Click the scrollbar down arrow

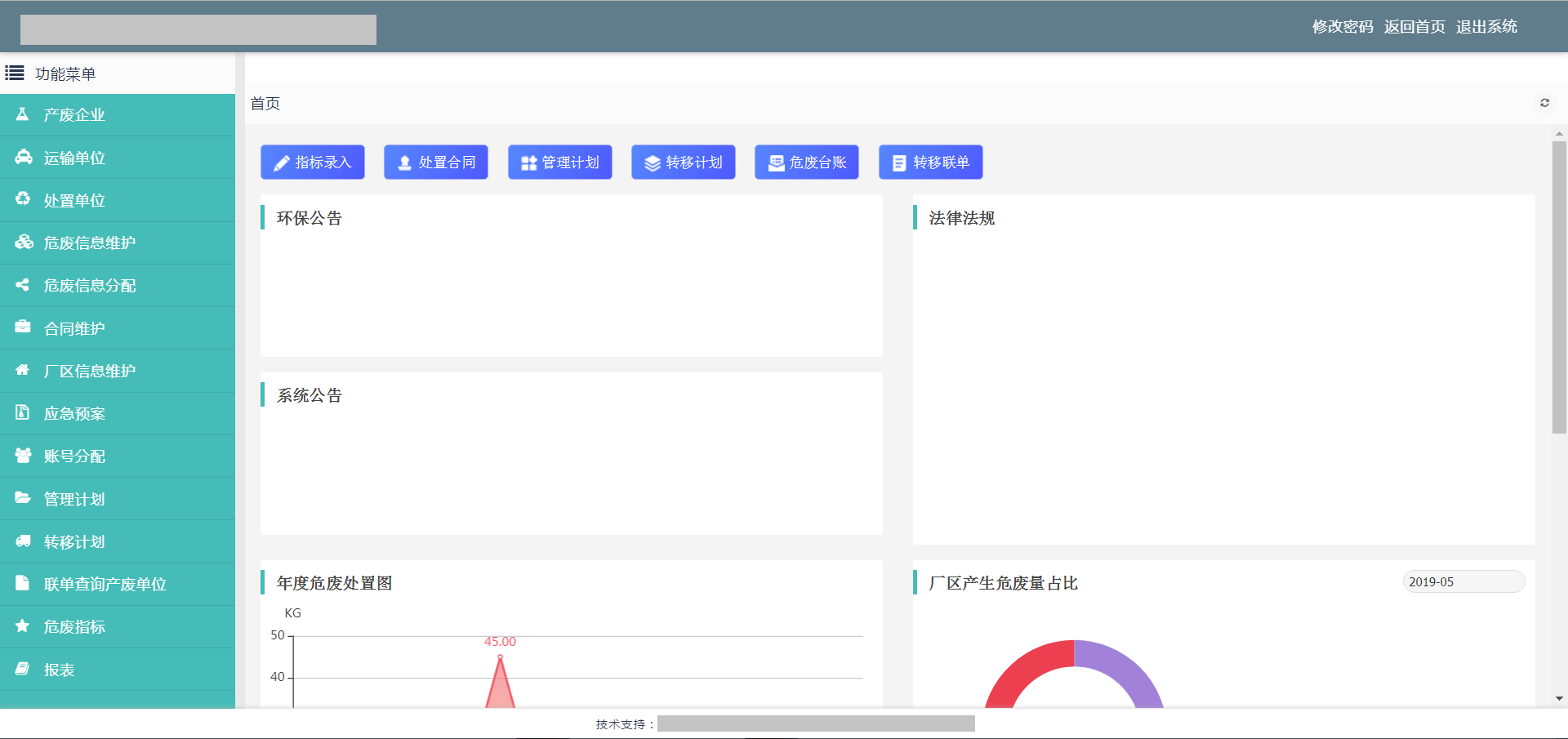[x=1559, y=699]
